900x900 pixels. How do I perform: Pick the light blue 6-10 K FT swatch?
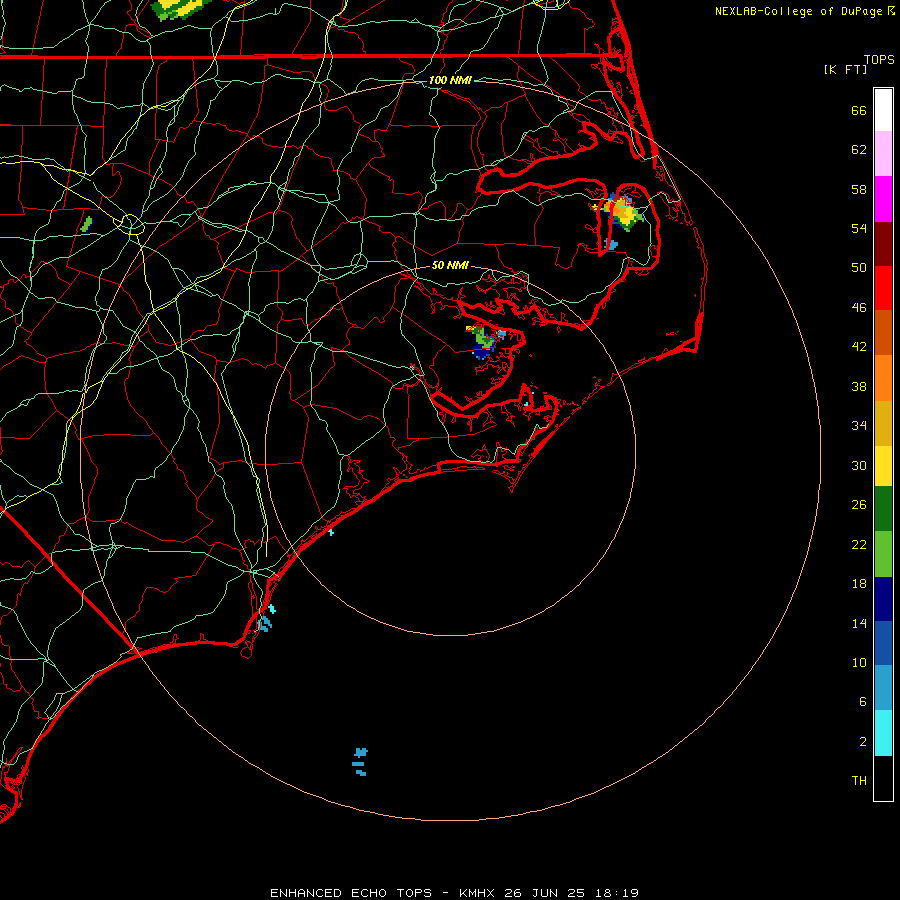pyautogui.click(x=883, y=688)
